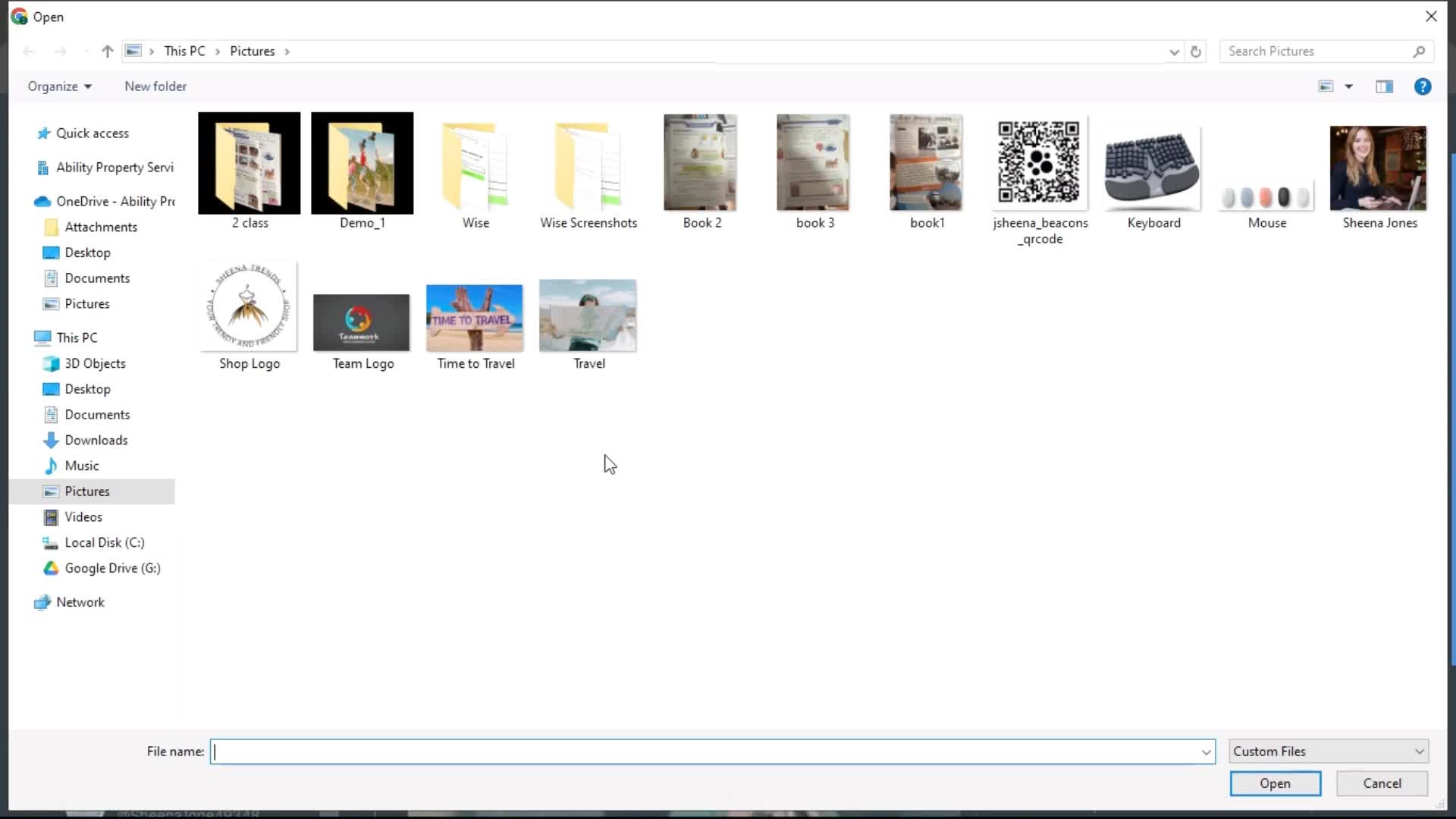Select the Preview Pane icon

click(x=1385, y=86)
